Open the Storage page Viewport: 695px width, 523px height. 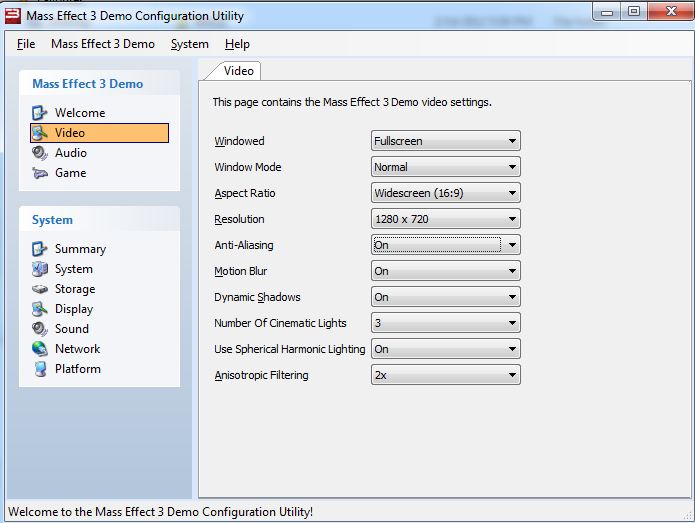point(75,289)
